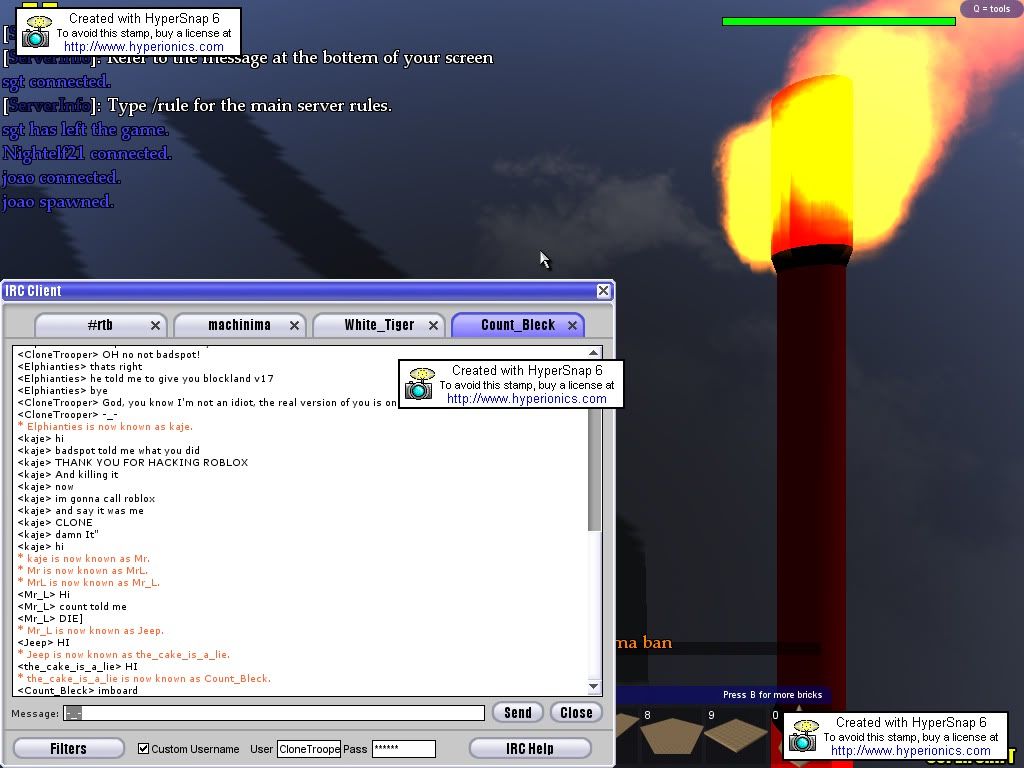Image resolution: width=1024 pixels, height=768 pixels.
Task: Toggle the Custom Username checkbox
Action: (x=143, y=749)
